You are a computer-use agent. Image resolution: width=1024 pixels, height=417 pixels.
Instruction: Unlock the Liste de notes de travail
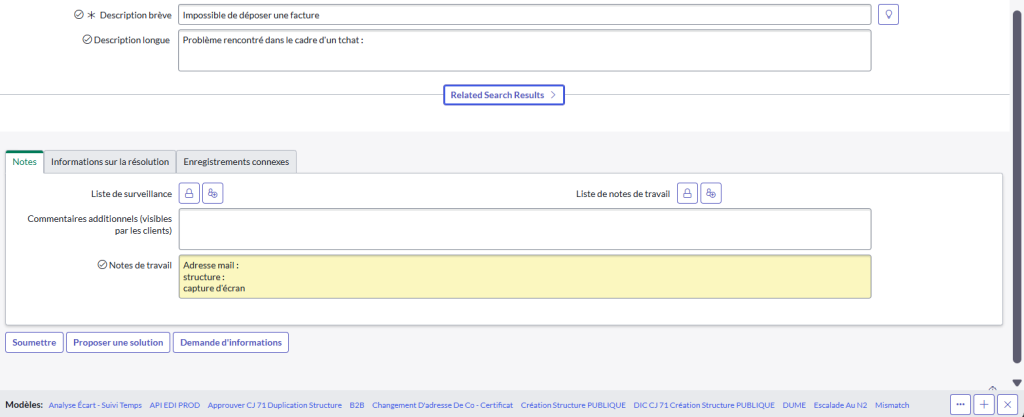pyautogui.click(x=687, y=193)
